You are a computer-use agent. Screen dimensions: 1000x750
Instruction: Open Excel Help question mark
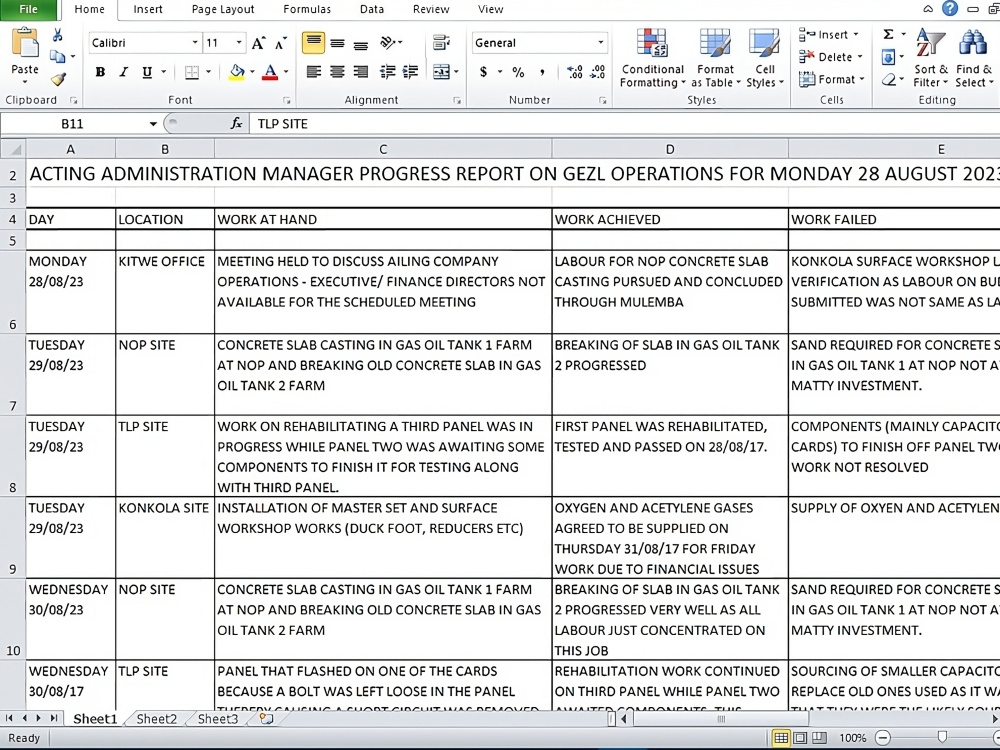click(x=950, y=8)
